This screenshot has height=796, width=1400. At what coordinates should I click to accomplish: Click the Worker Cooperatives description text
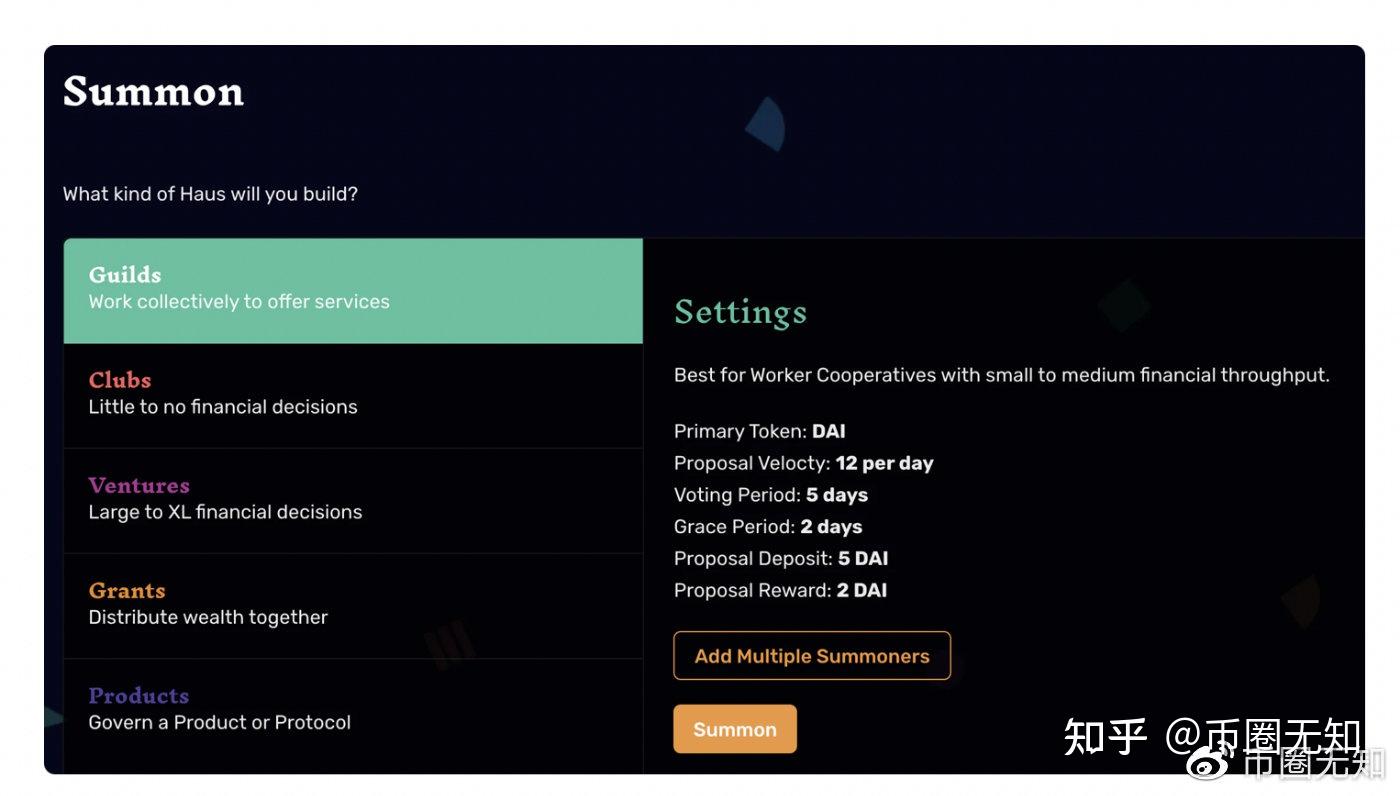[1001, 376]
